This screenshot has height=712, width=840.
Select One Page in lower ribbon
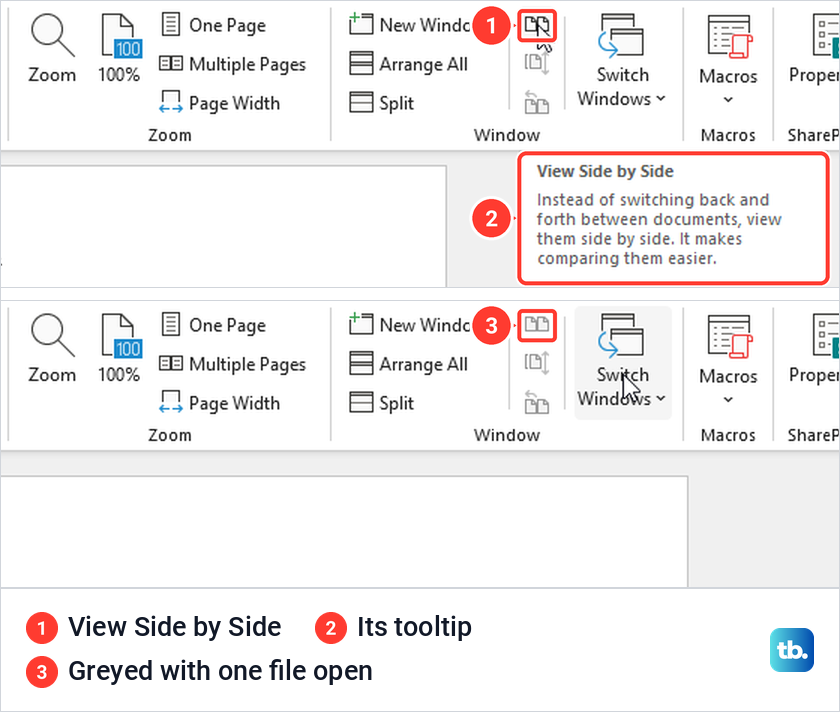click(x=213, y=325)
